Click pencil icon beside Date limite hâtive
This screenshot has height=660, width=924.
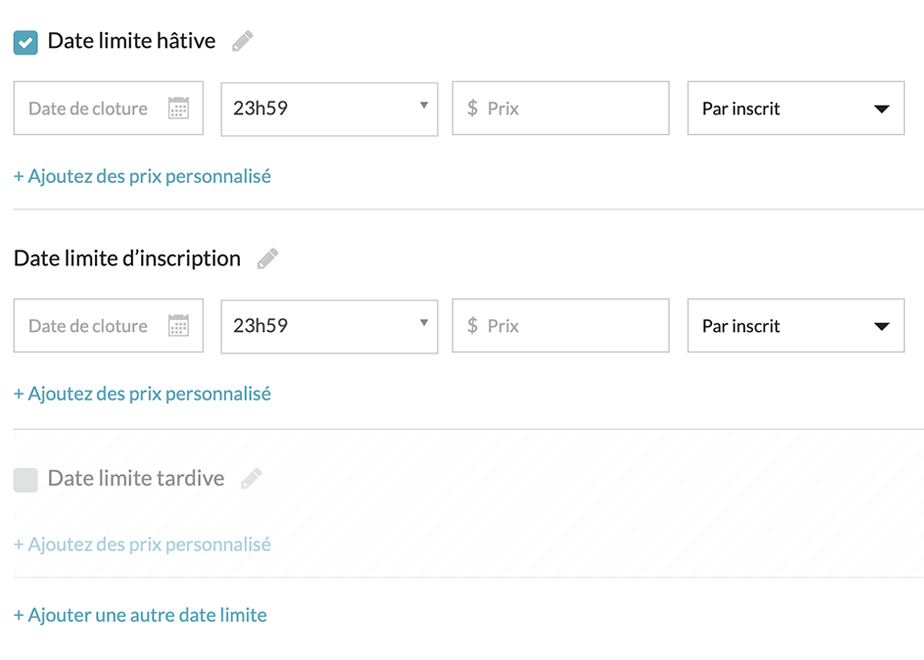click(242, 41)
